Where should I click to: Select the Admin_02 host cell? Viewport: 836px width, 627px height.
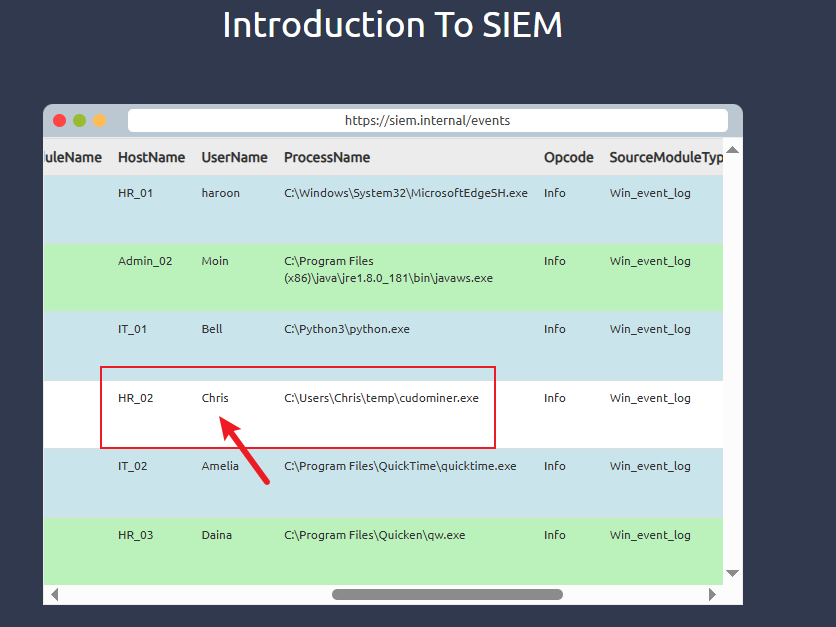[x=145, y=261]
